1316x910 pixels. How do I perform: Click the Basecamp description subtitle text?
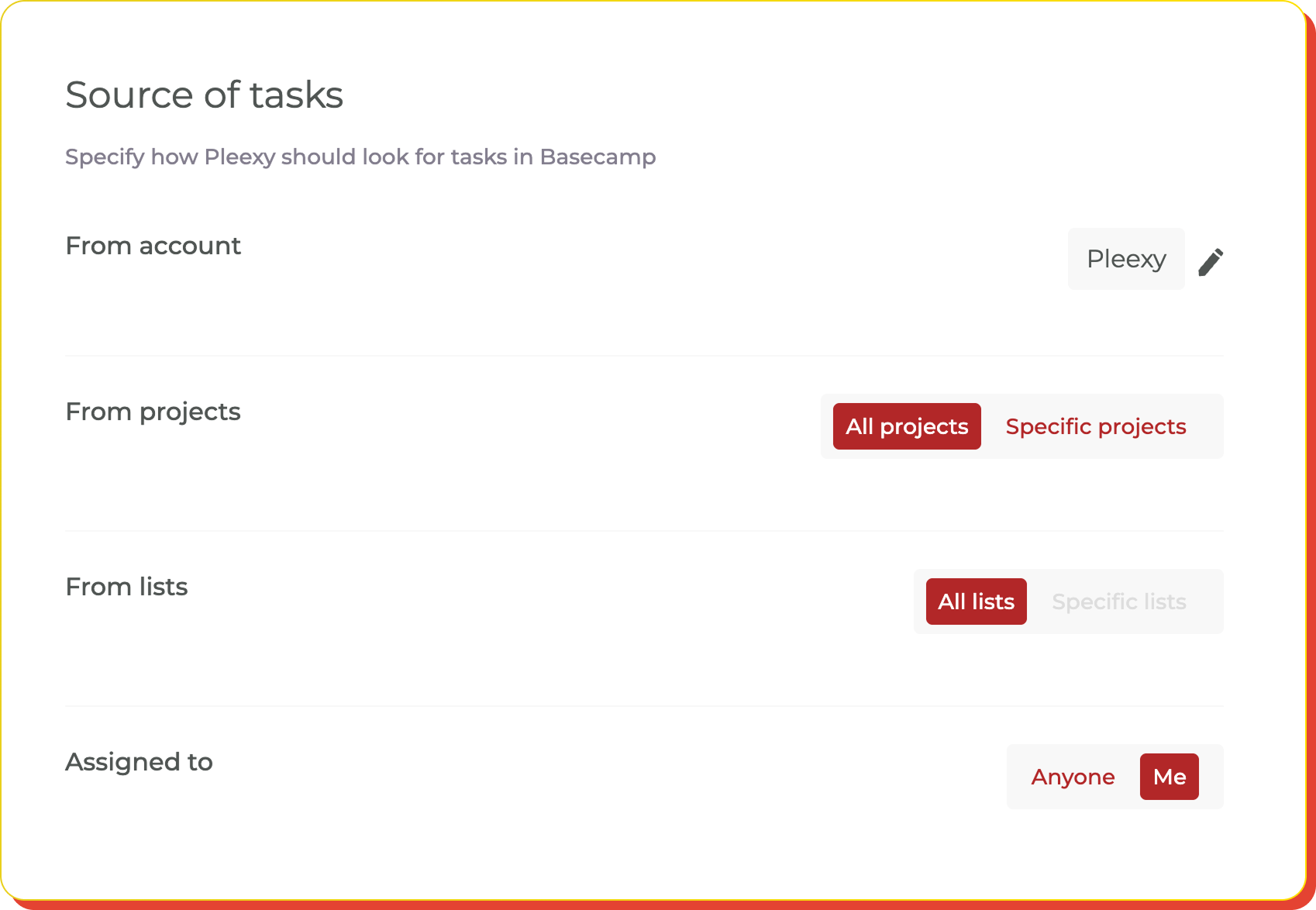click(360, 157)
